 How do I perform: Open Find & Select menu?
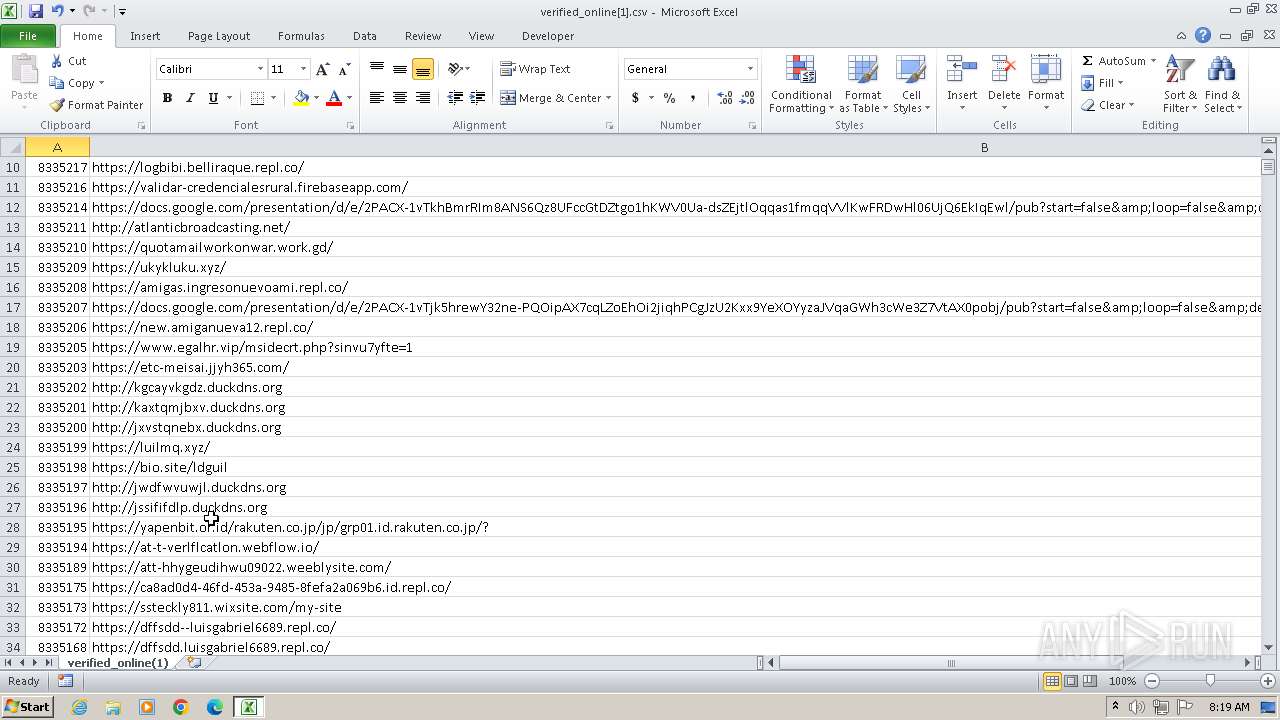(1222, 85)
